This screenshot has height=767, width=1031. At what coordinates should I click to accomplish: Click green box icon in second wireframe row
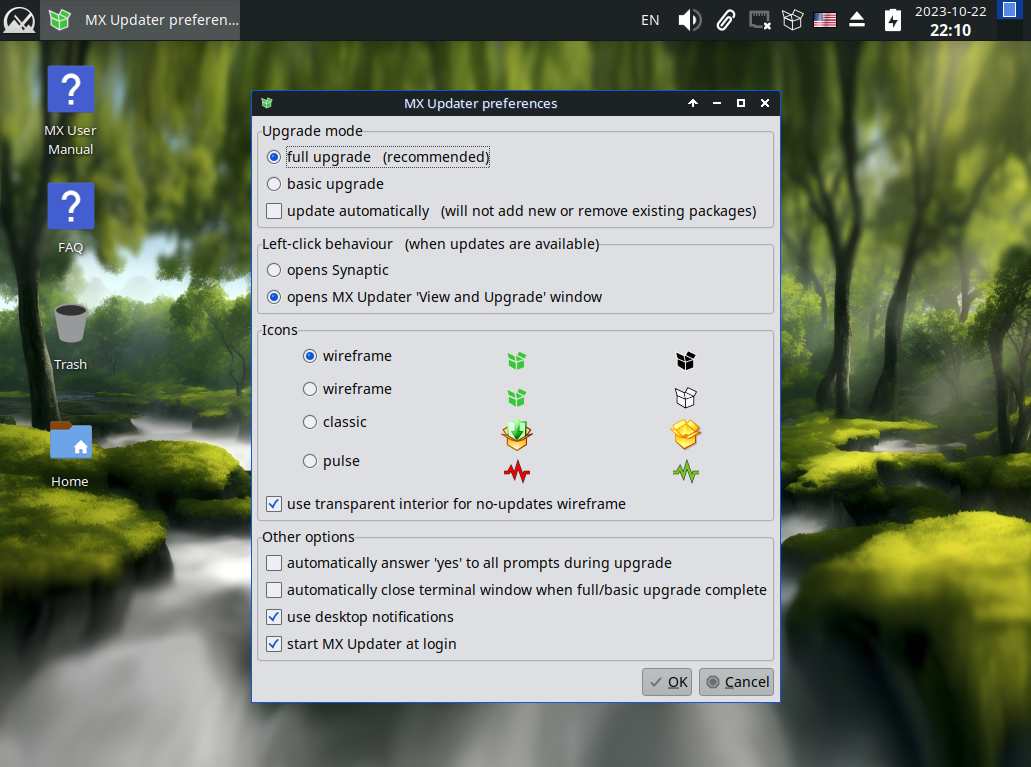pos(517,397)
